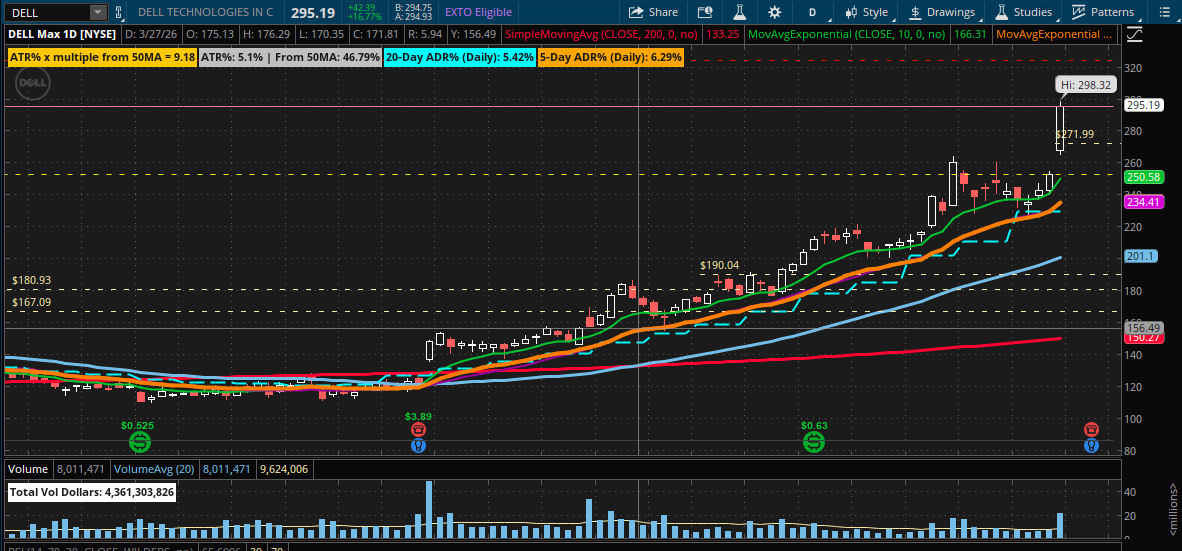
Task: Click the $190.04 price level label
Action: 719,265
